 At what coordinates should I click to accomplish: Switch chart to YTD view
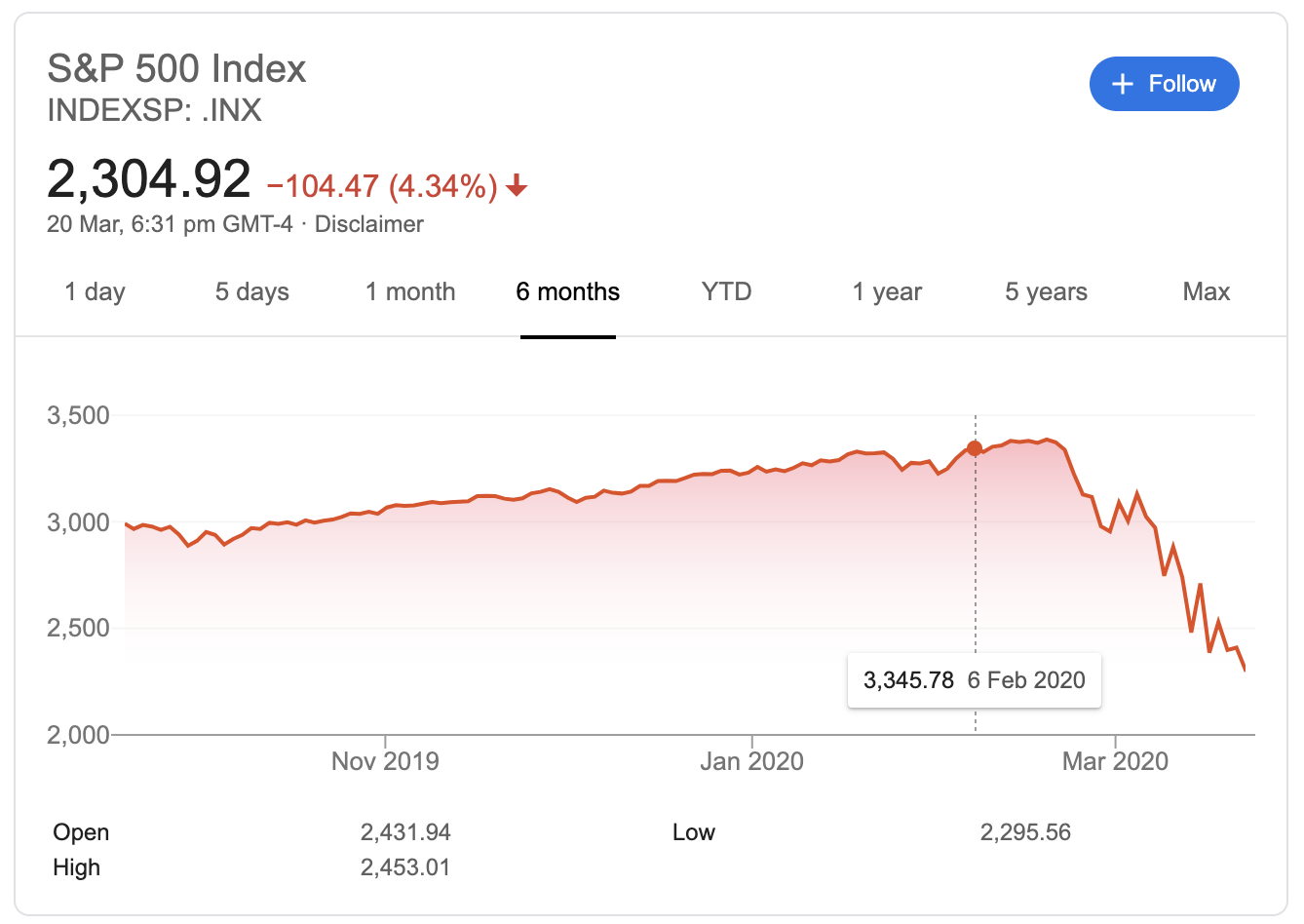coord(726,291)
